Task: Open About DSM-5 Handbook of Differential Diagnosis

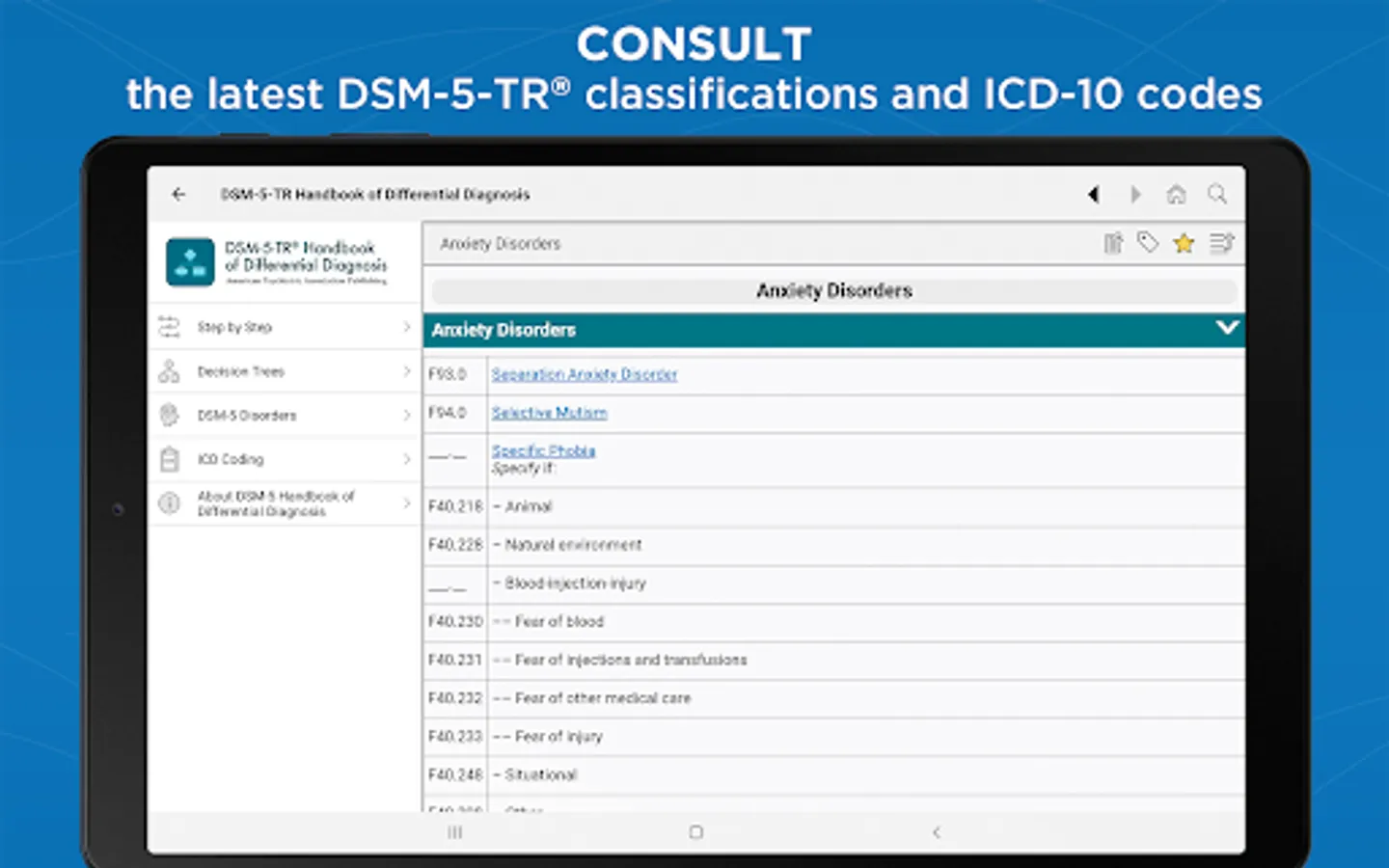Action: (285, 503)
